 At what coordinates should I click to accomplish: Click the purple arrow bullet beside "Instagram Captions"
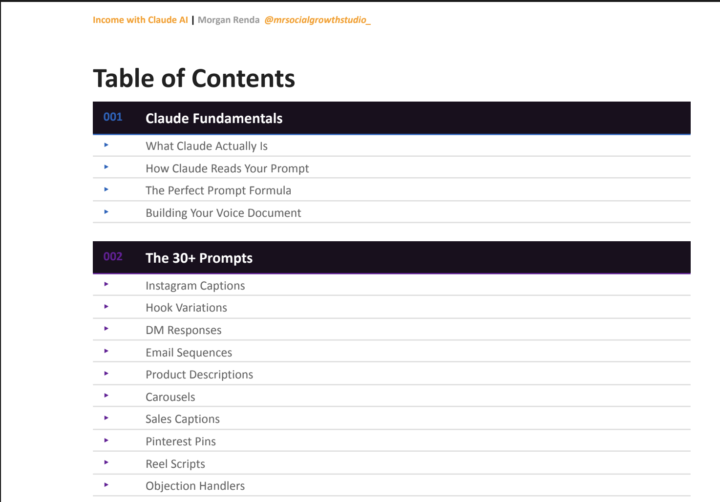point(106,284)
